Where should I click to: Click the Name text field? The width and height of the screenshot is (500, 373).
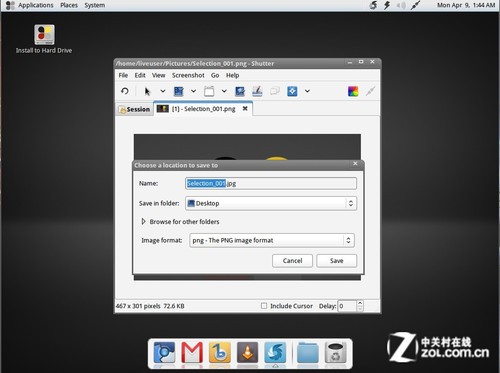coord(271,183)
